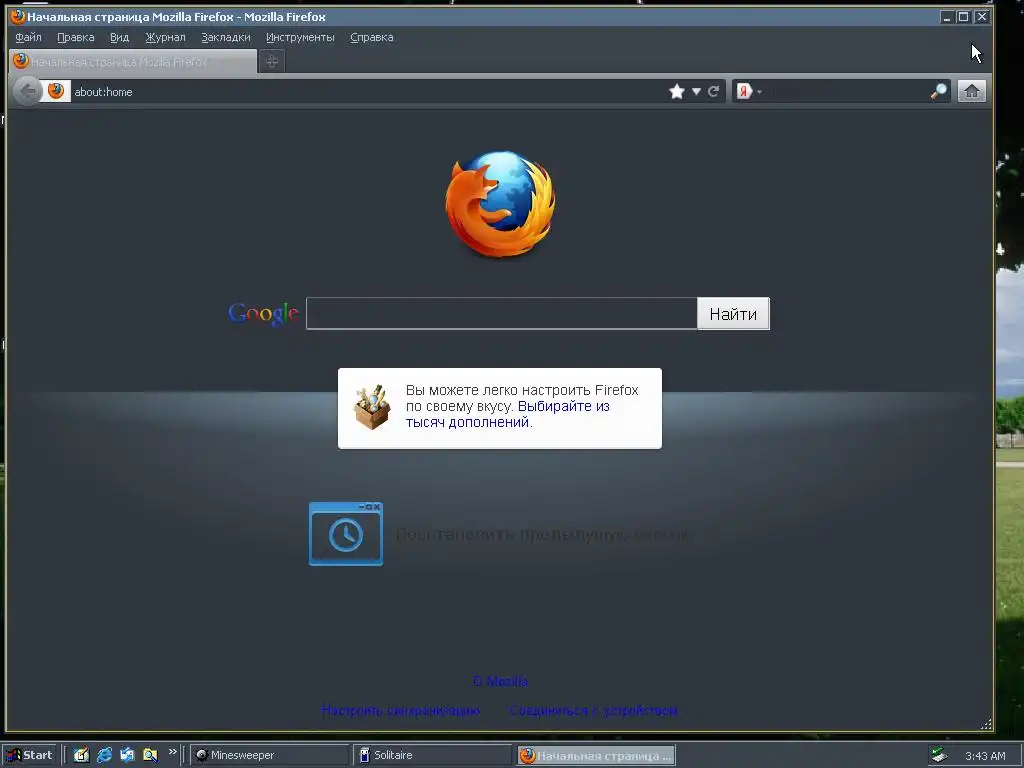
Task: Click the Firefox site identity icon
Action: click(x=56, y=91)
